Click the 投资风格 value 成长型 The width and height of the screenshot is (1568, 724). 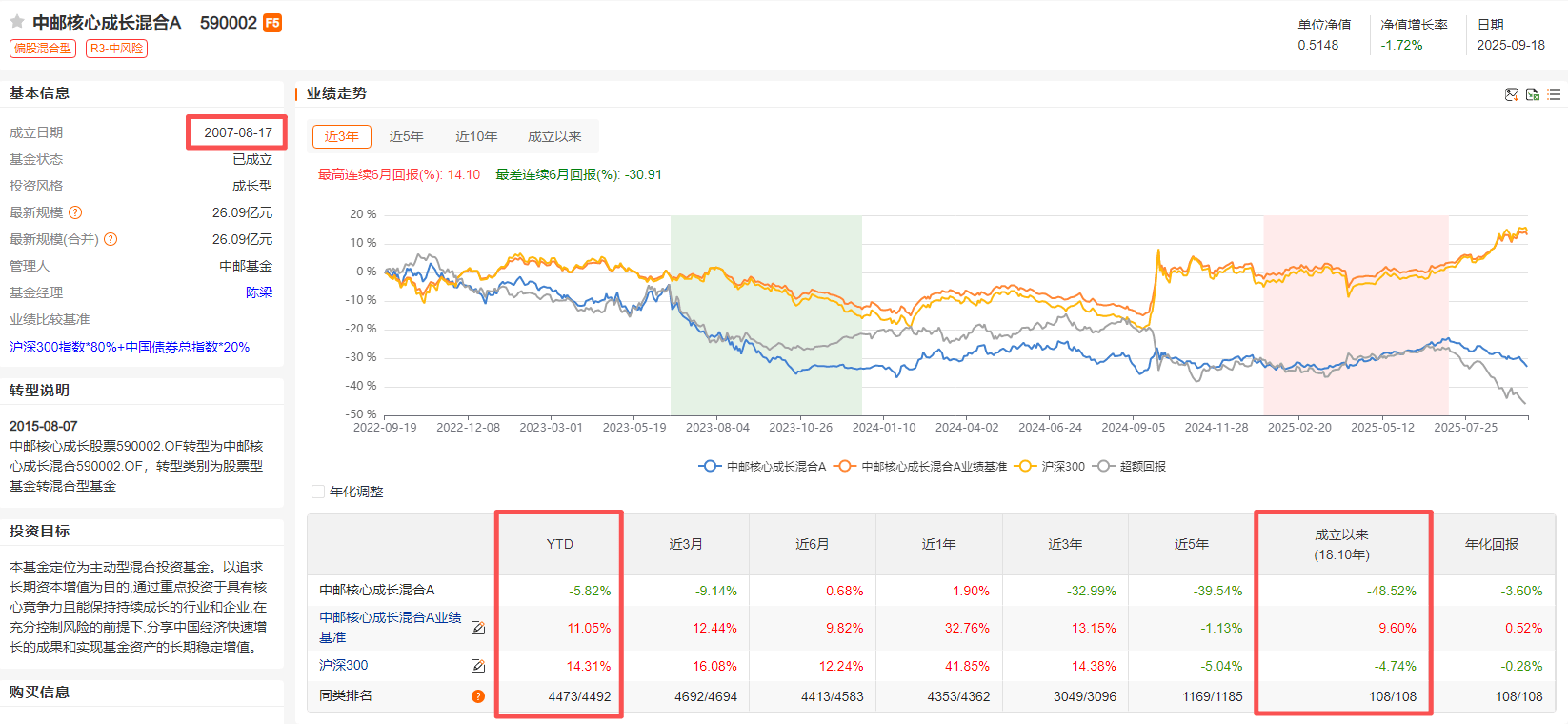(x=252, y=186)
